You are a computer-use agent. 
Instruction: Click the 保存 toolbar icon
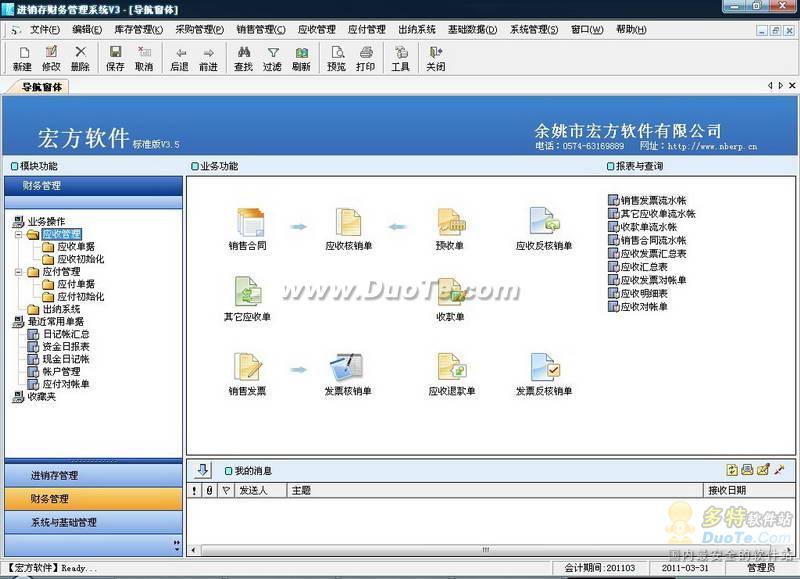pyautogui.click(x=115, y=58)
